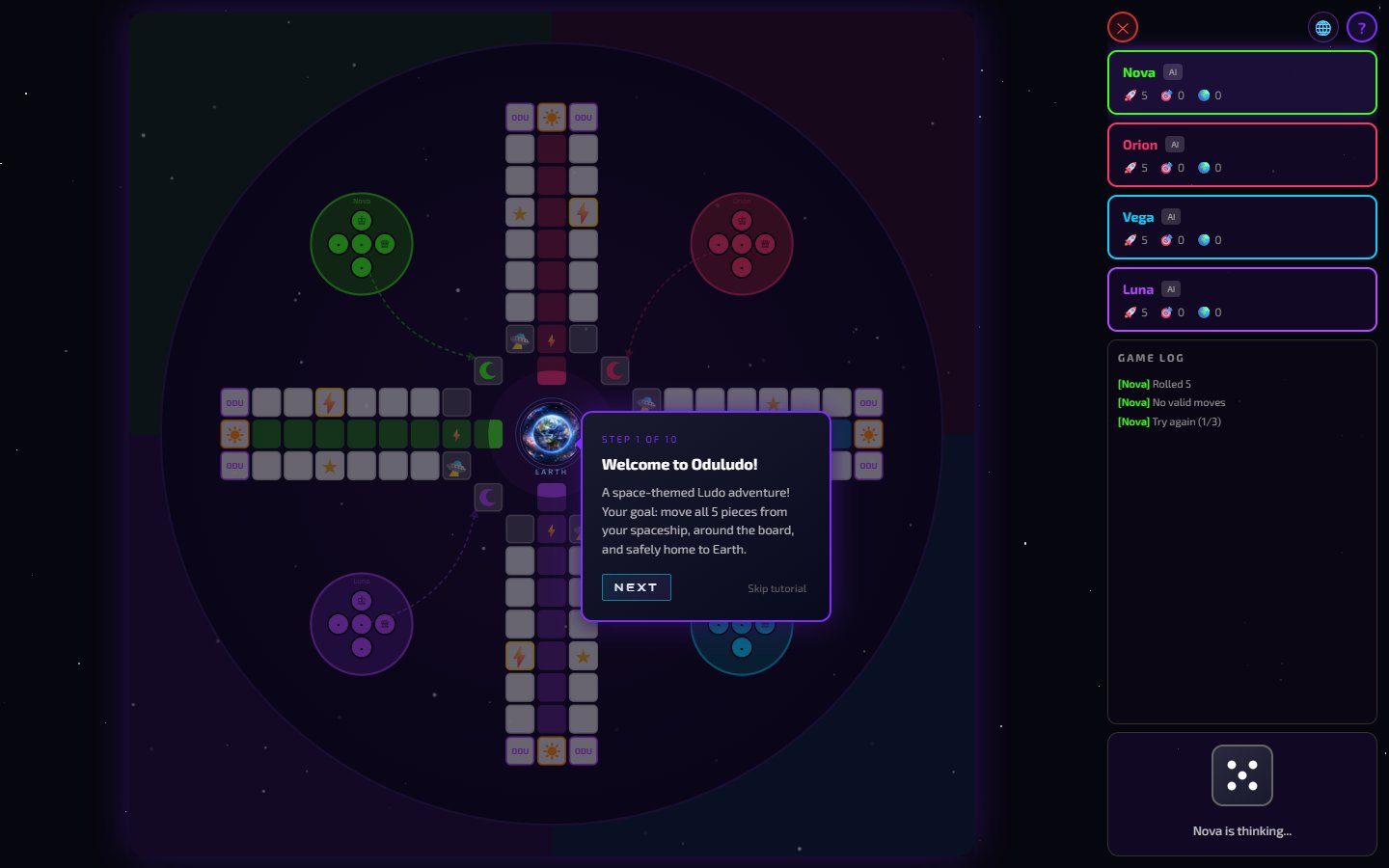Click Luna's purple spaceship home base
Viewport: 1389px width, 868px height.
(362, 624)
